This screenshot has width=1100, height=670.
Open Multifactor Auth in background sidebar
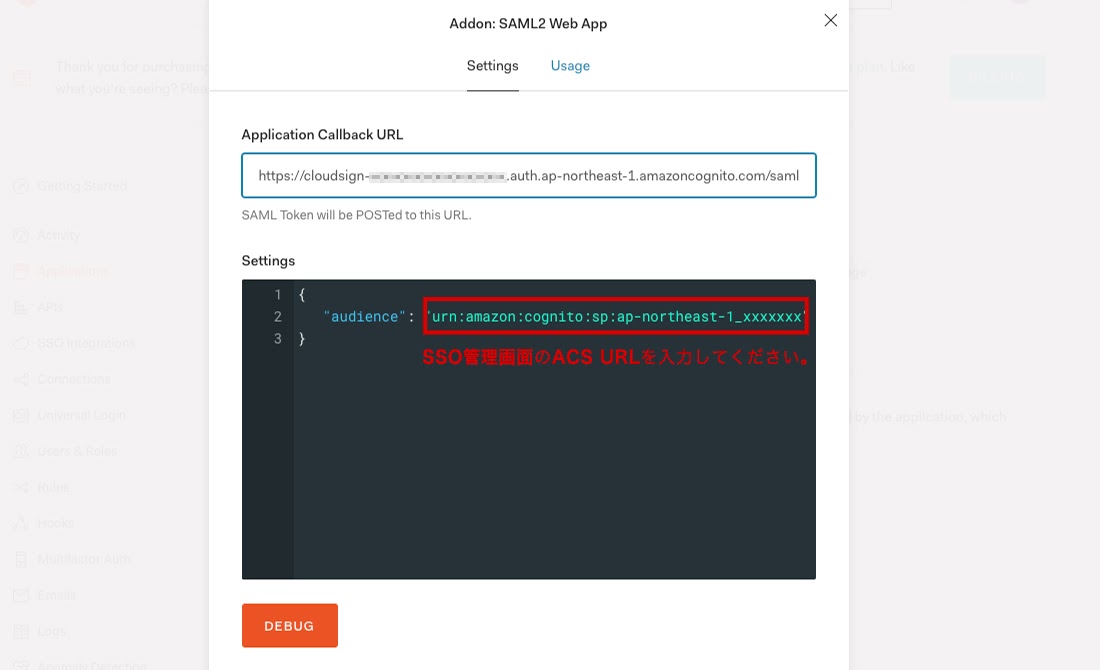84,559
